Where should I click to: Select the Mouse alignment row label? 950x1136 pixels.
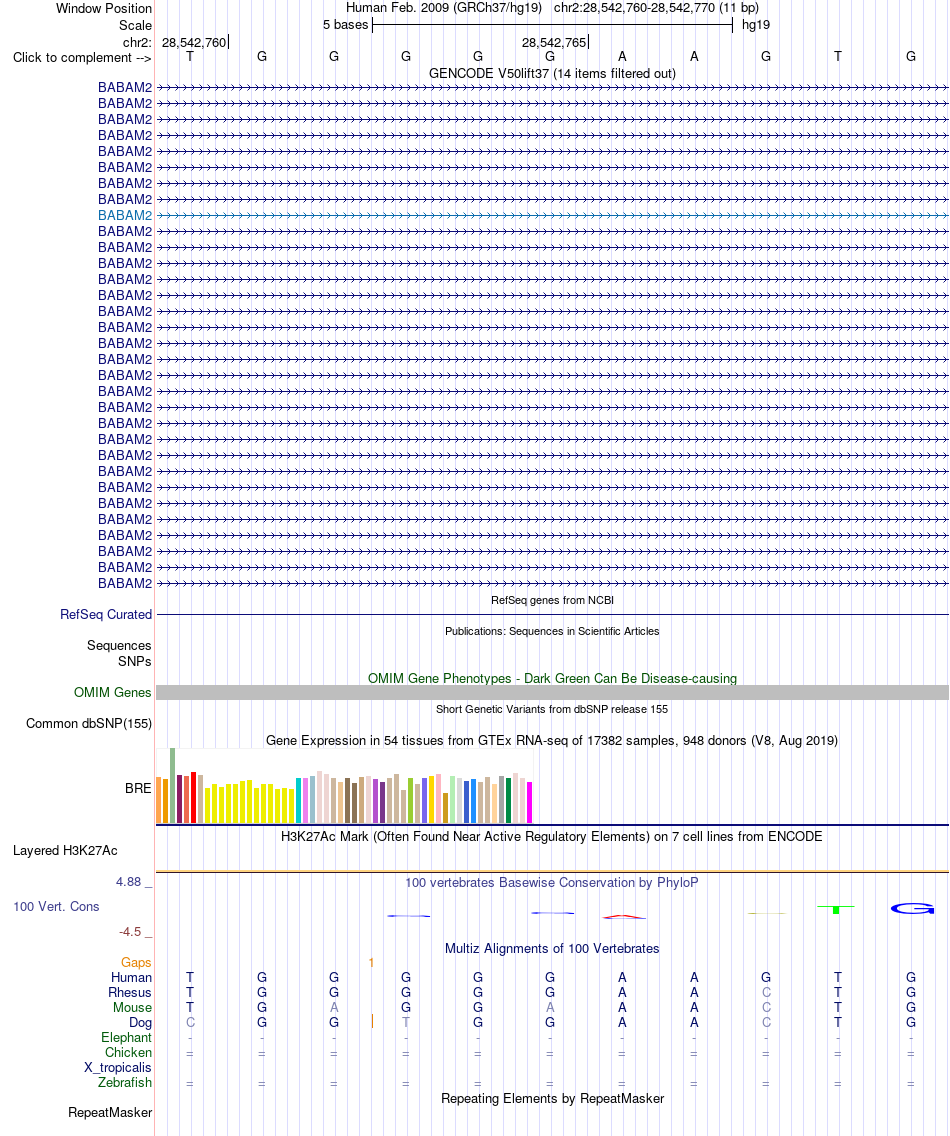click(x=132, y=1008)
